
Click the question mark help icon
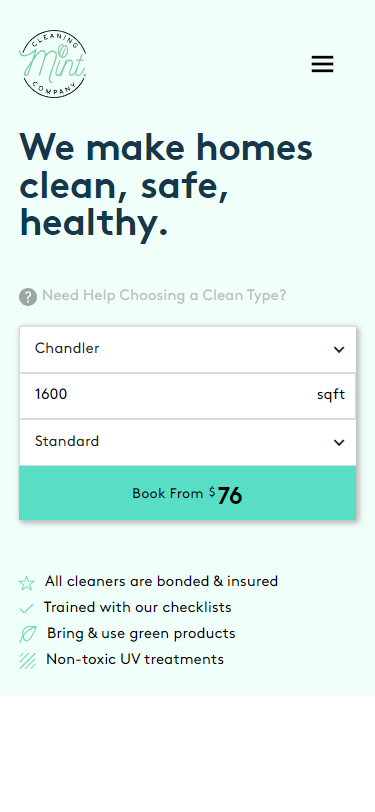click(28, 297)
